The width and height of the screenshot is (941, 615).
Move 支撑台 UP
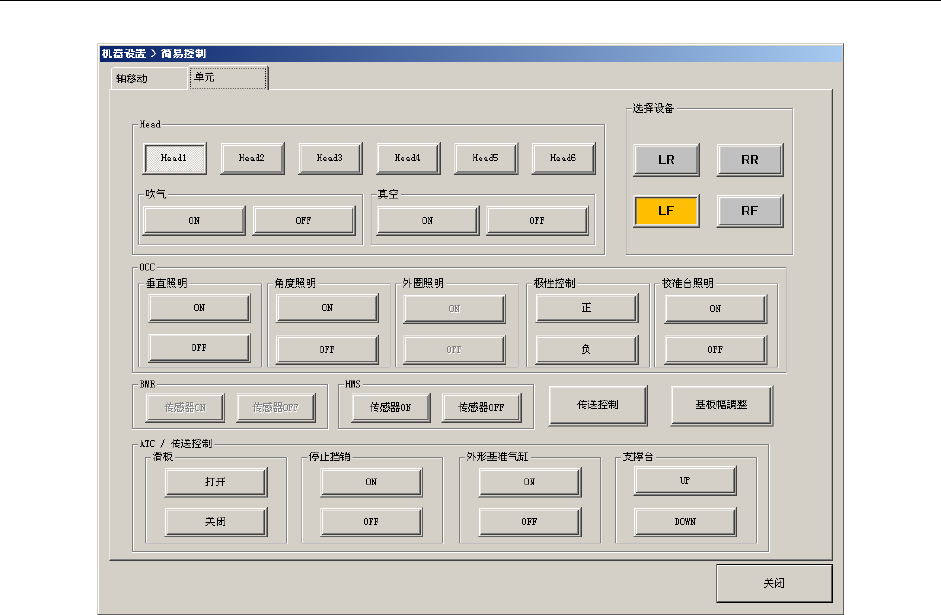click(685, 481)
